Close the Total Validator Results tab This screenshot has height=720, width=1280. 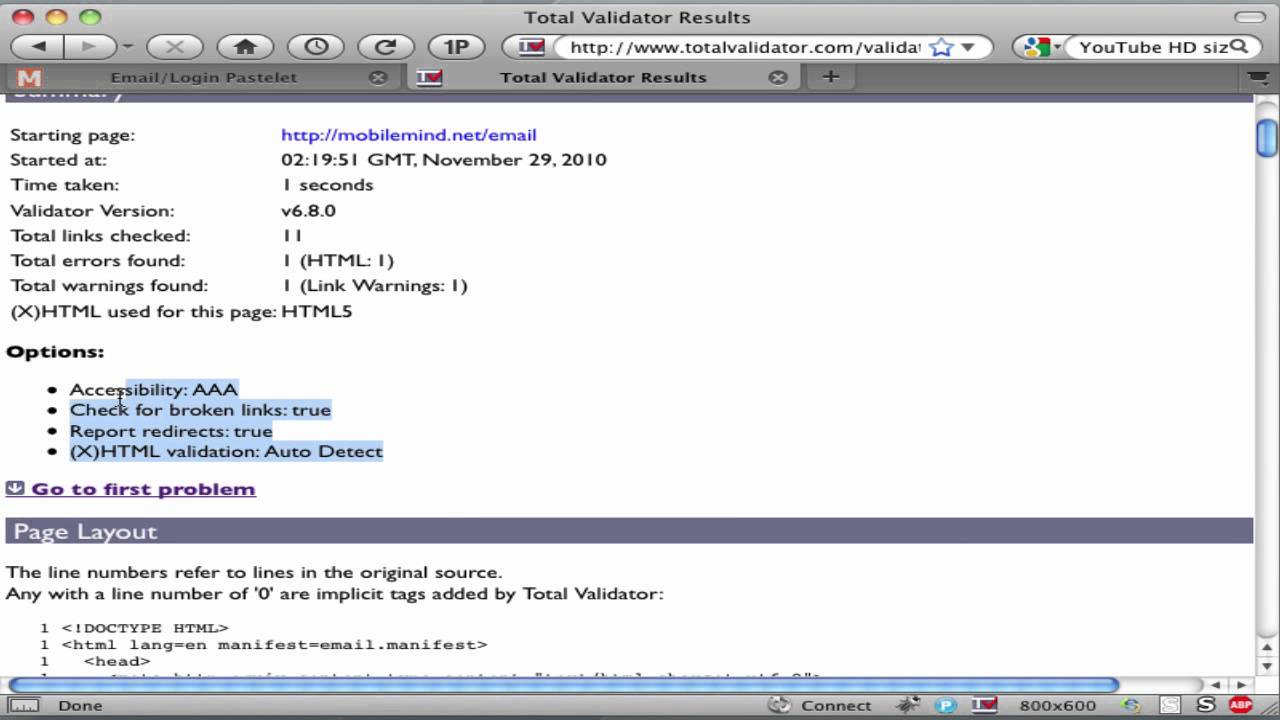pos(777,77)
